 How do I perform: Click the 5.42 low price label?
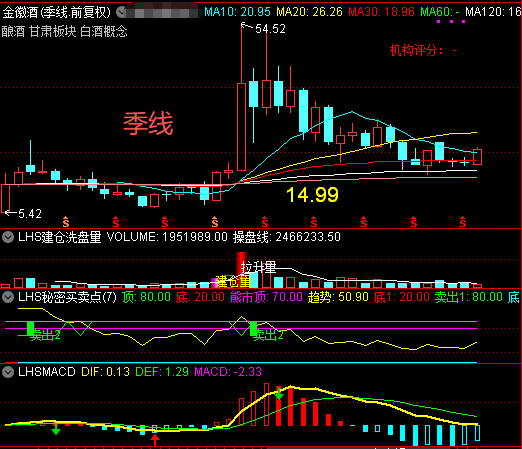(x=30, y=214)
